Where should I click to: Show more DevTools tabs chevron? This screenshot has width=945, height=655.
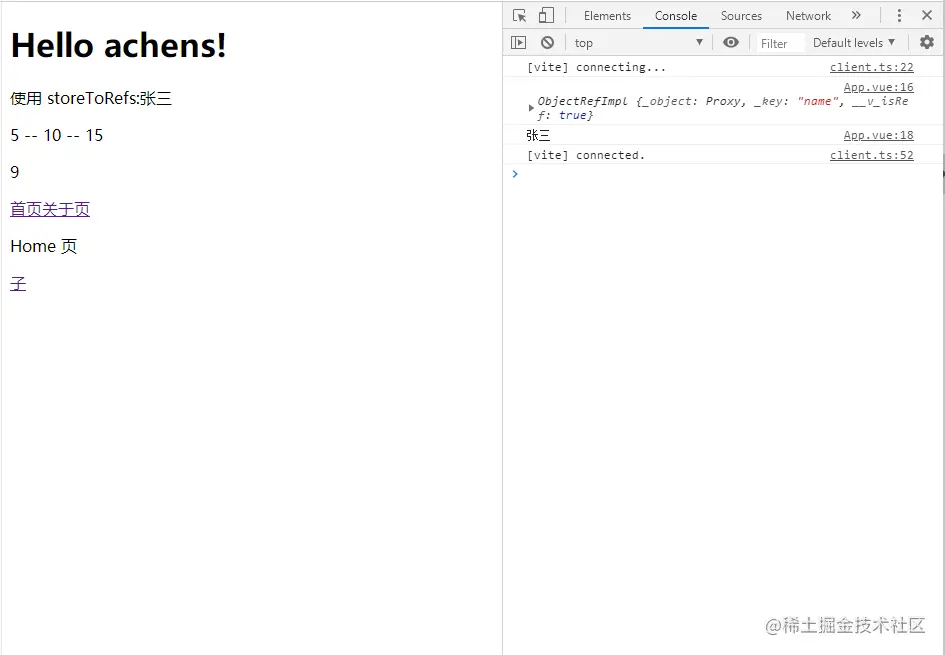pyautogui.click(x=856, y=16)
